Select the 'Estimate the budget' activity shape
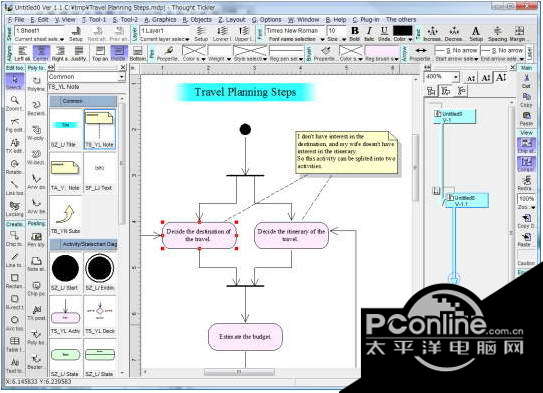This screenshot has width=543, height=393. click(x=245, y=337)
